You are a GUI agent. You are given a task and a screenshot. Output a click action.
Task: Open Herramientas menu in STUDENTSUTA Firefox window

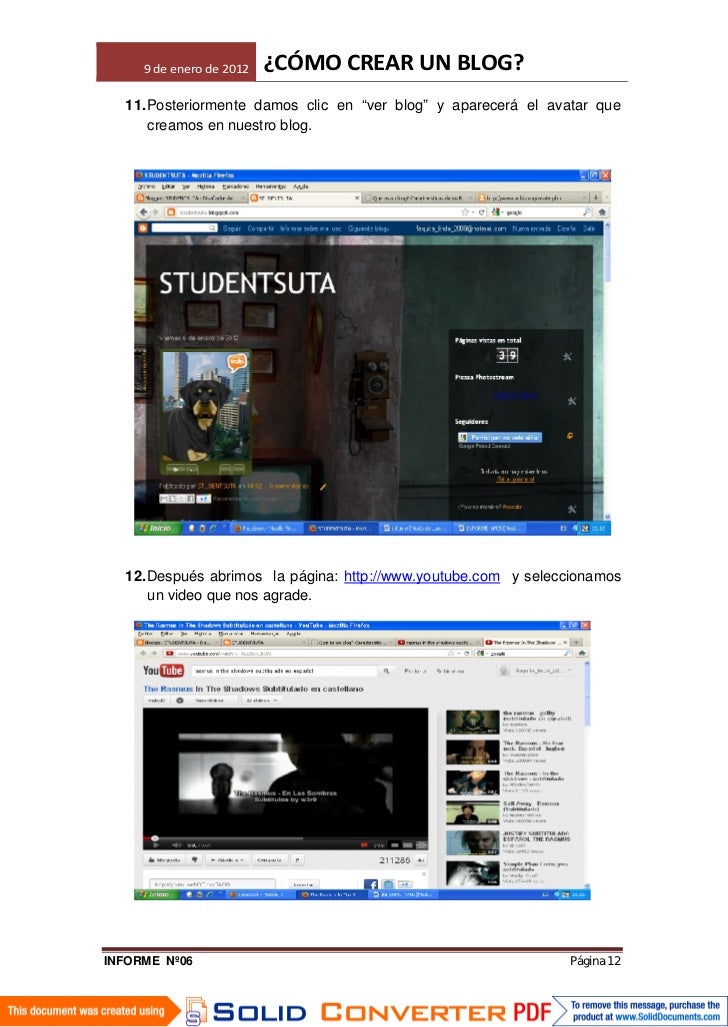[x=271, y=187]
